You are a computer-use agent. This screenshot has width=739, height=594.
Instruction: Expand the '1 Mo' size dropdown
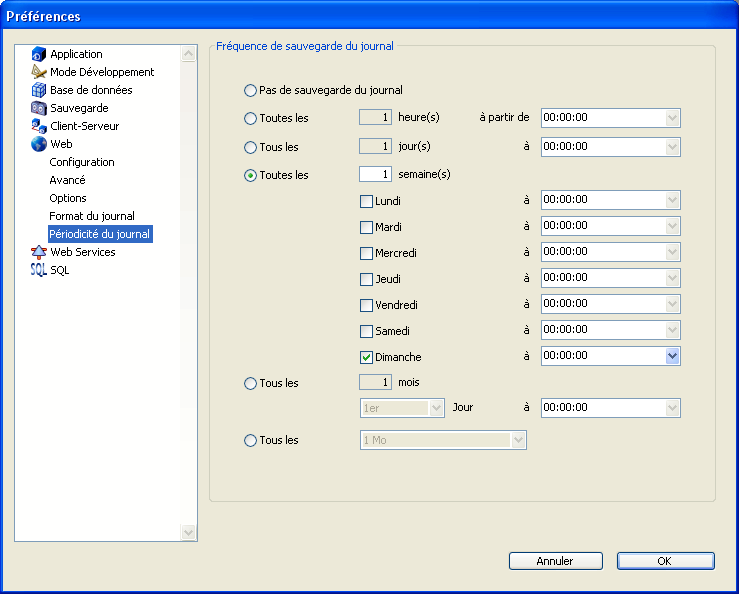click(x=517, y=440)
